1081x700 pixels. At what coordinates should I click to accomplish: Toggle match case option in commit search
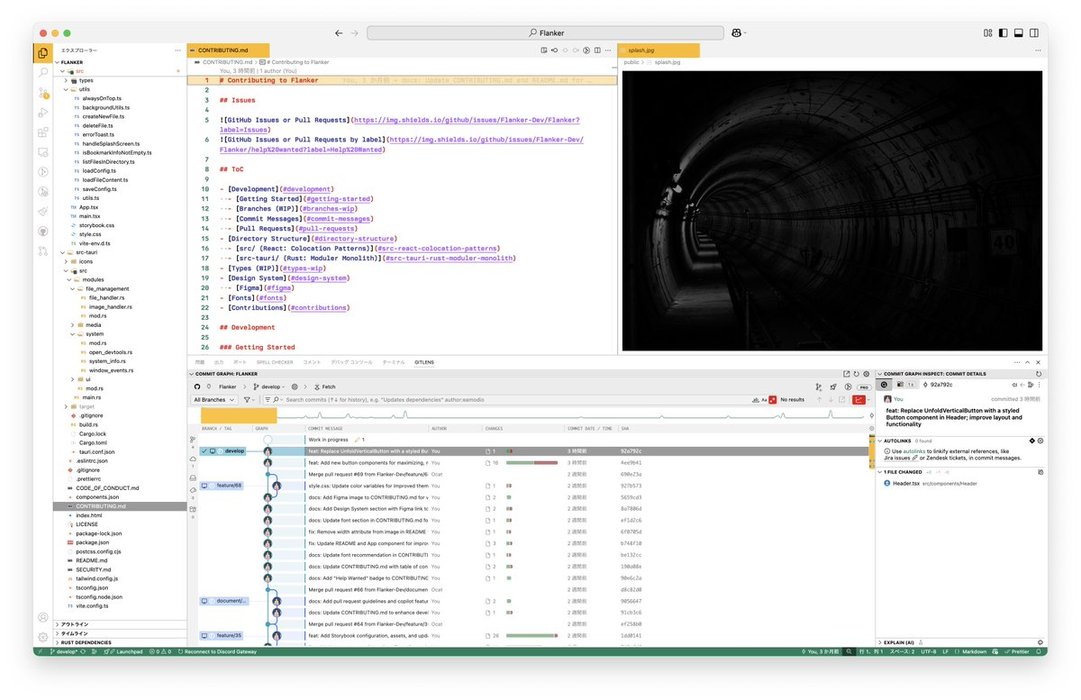coord(765,400)
